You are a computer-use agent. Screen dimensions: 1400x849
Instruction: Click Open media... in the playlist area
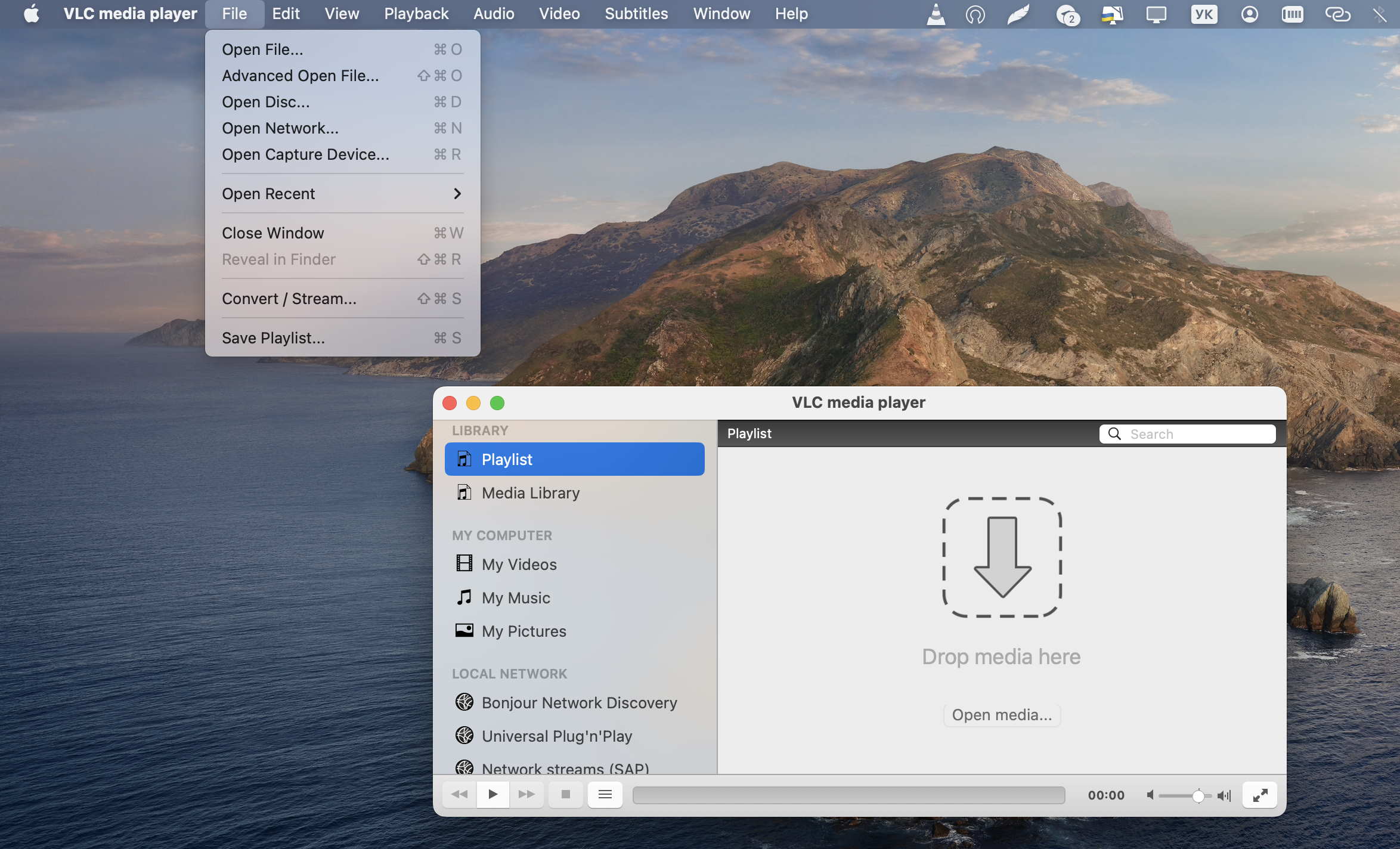pyautogui.click(x=1001, y=714)
